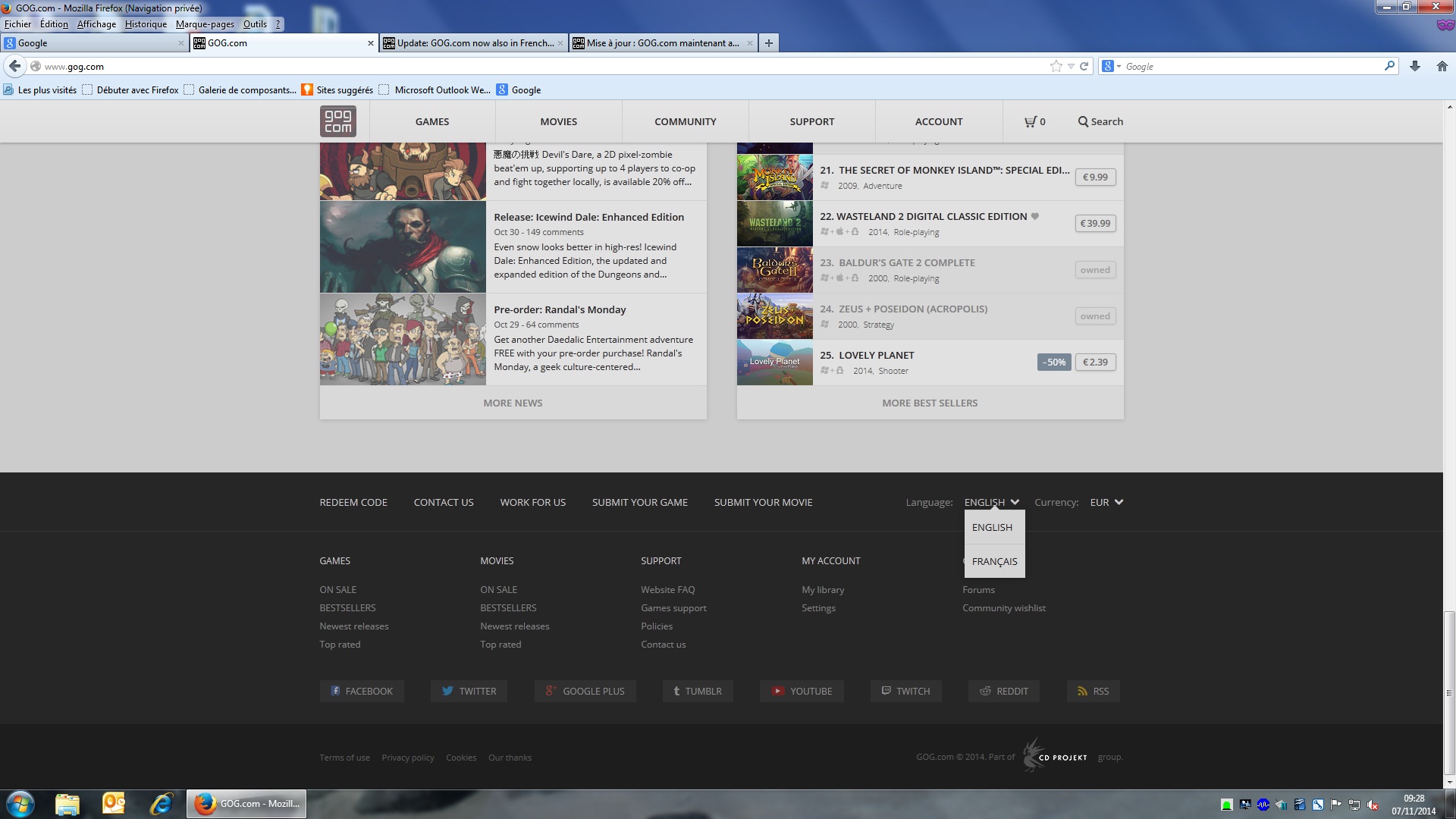1456x819 pixels.
Task: Reload the page with the refresh icon
Action: click(1084, 66)
